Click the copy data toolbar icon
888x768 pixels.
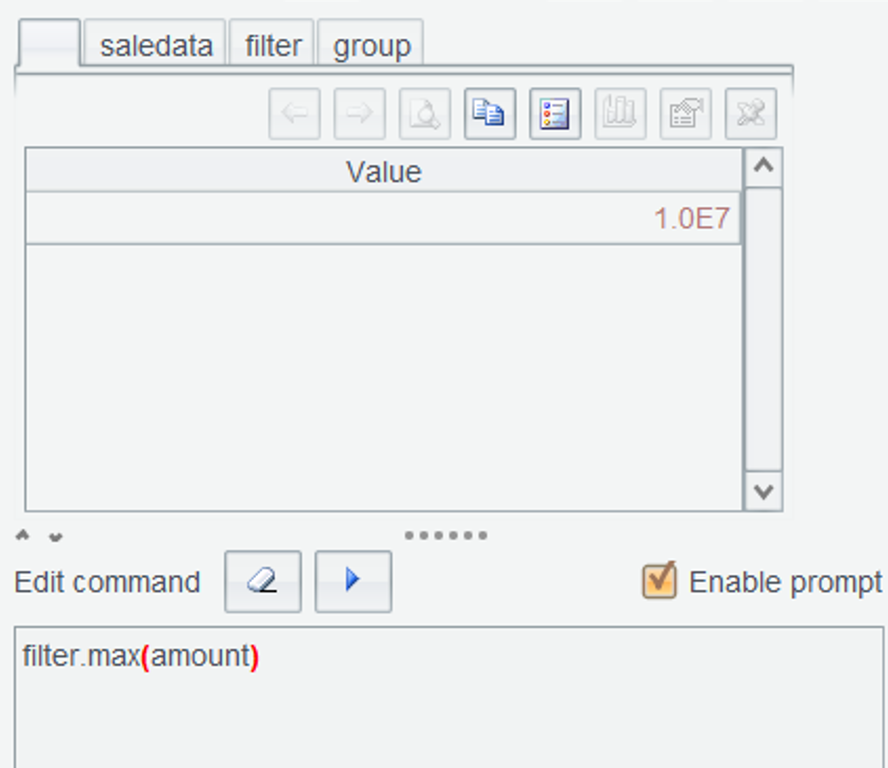pyautogui.click(x=489, y=114)
